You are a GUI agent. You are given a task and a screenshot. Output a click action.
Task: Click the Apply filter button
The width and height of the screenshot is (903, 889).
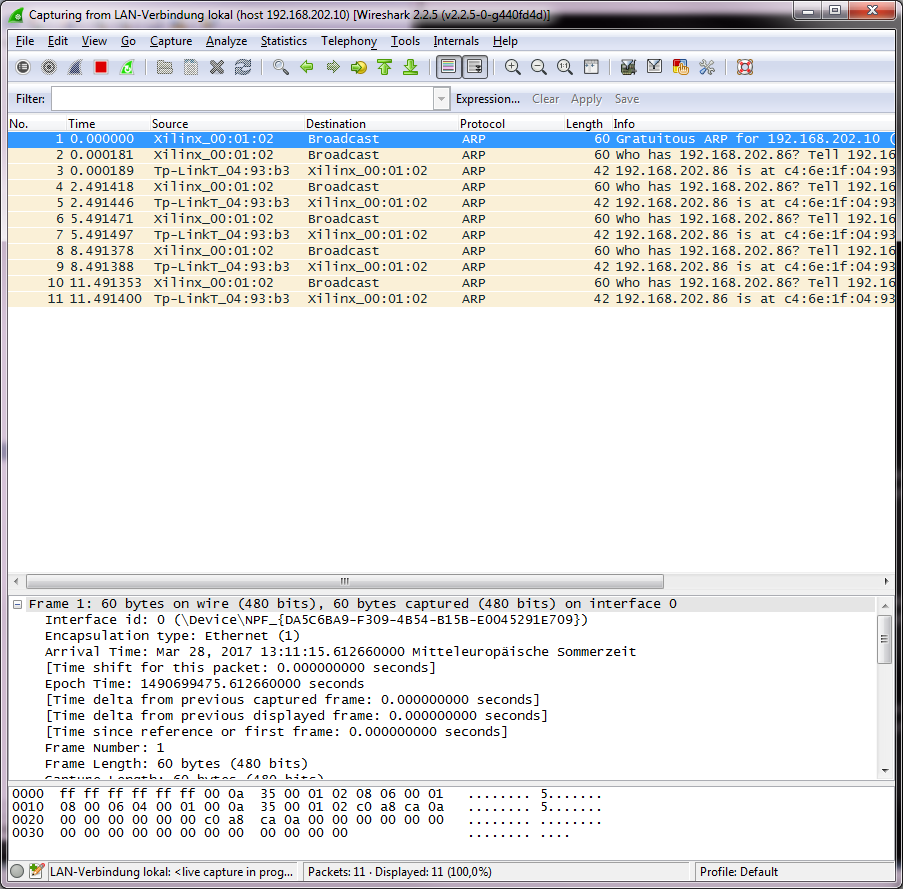[x=586, y=99]
